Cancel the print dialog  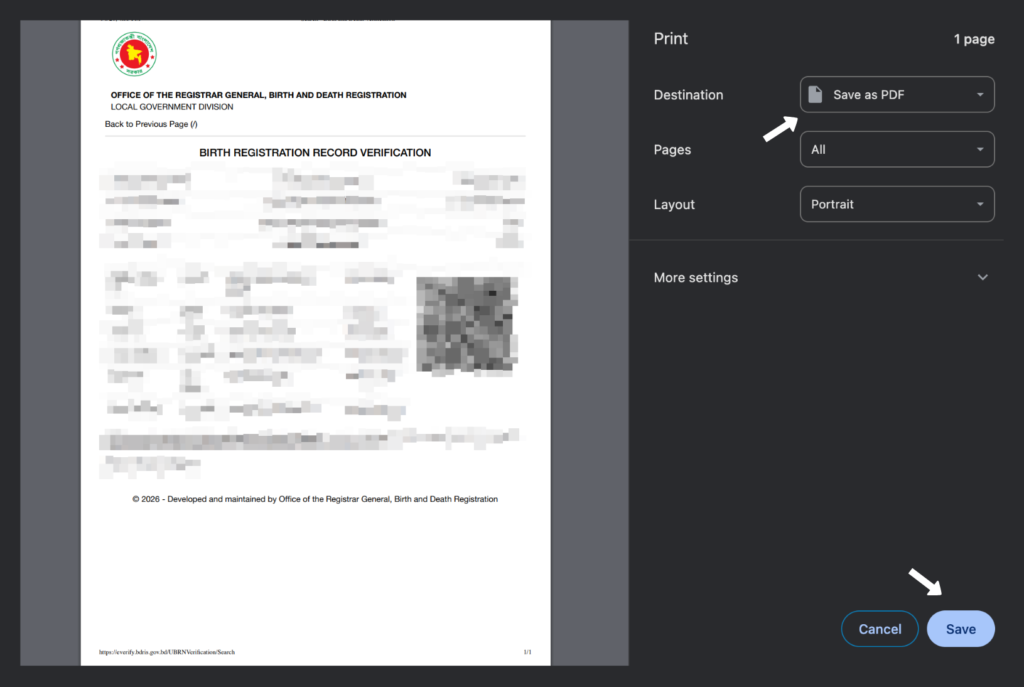[879, 629]
